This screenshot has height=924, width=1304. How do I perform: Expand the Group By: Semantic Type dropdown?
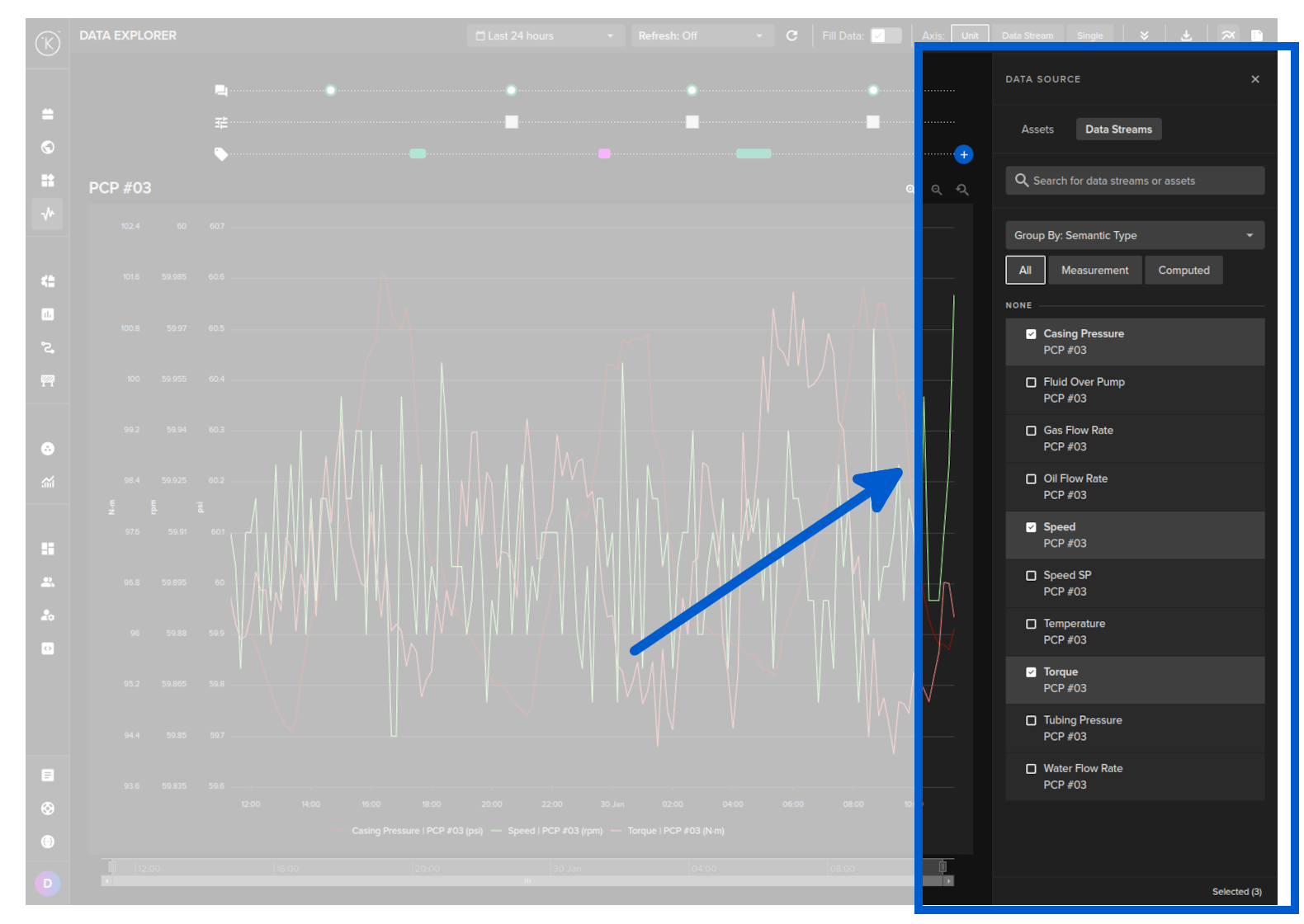[x=1134, y=235]
